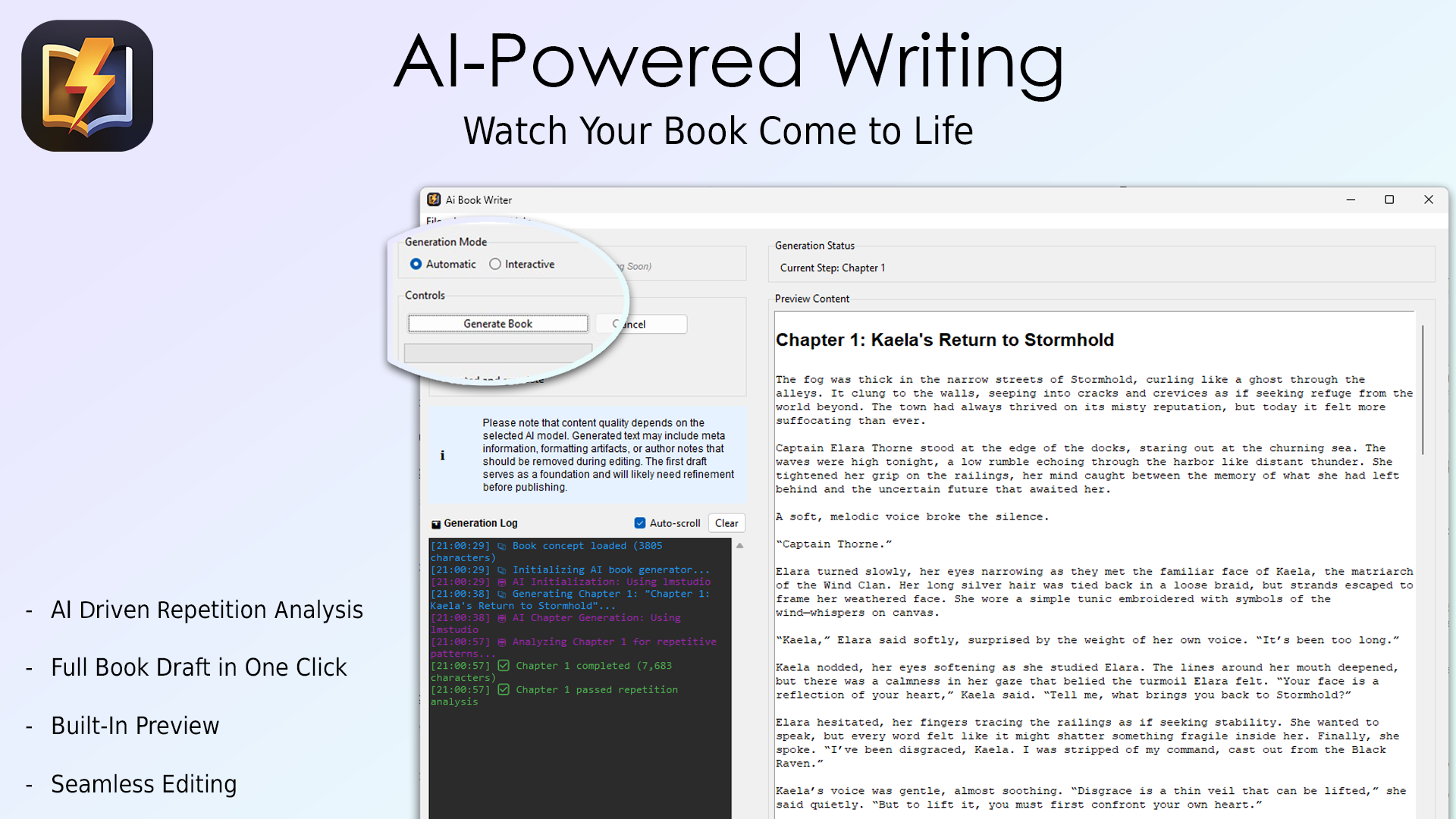
Task: Click the green checkmark beside 'Chapter 1 completed'
Action: (x=504, y=665)
